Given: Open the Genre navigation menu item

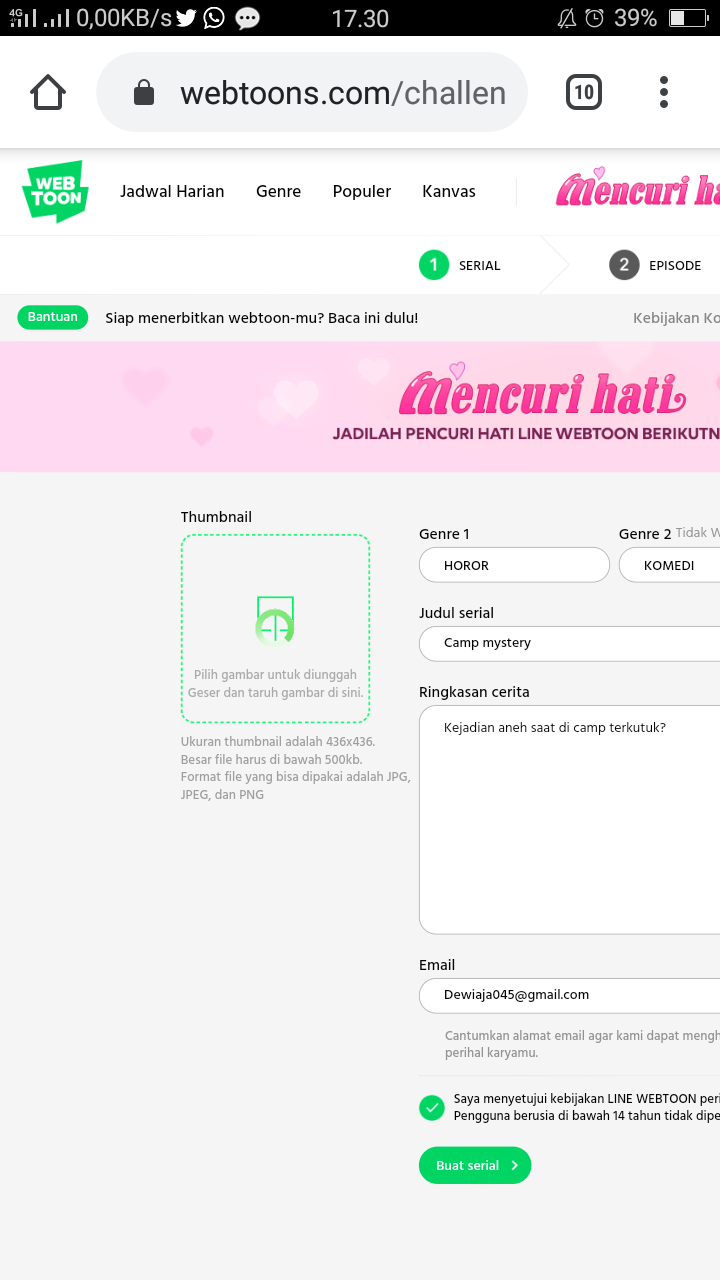Looking at the screenshot, I should click(x=278, y=191).
